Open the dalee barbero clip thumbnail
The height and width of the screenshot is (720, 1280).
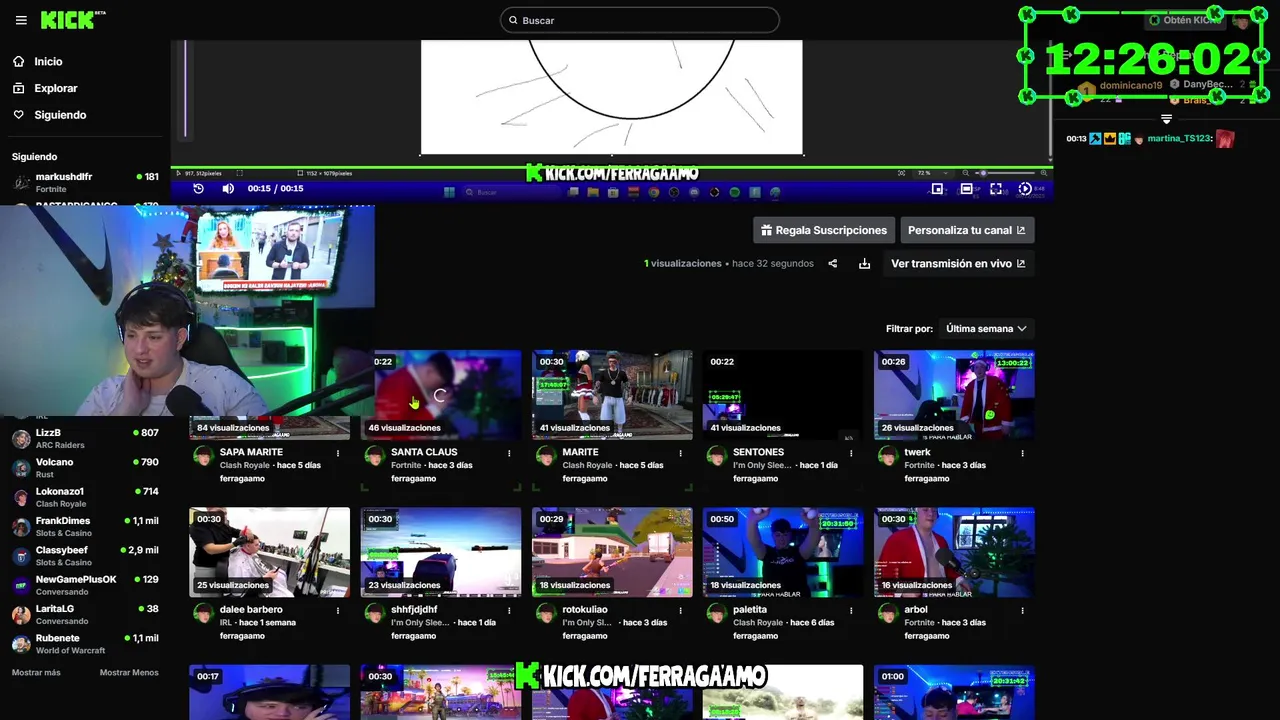270,552
